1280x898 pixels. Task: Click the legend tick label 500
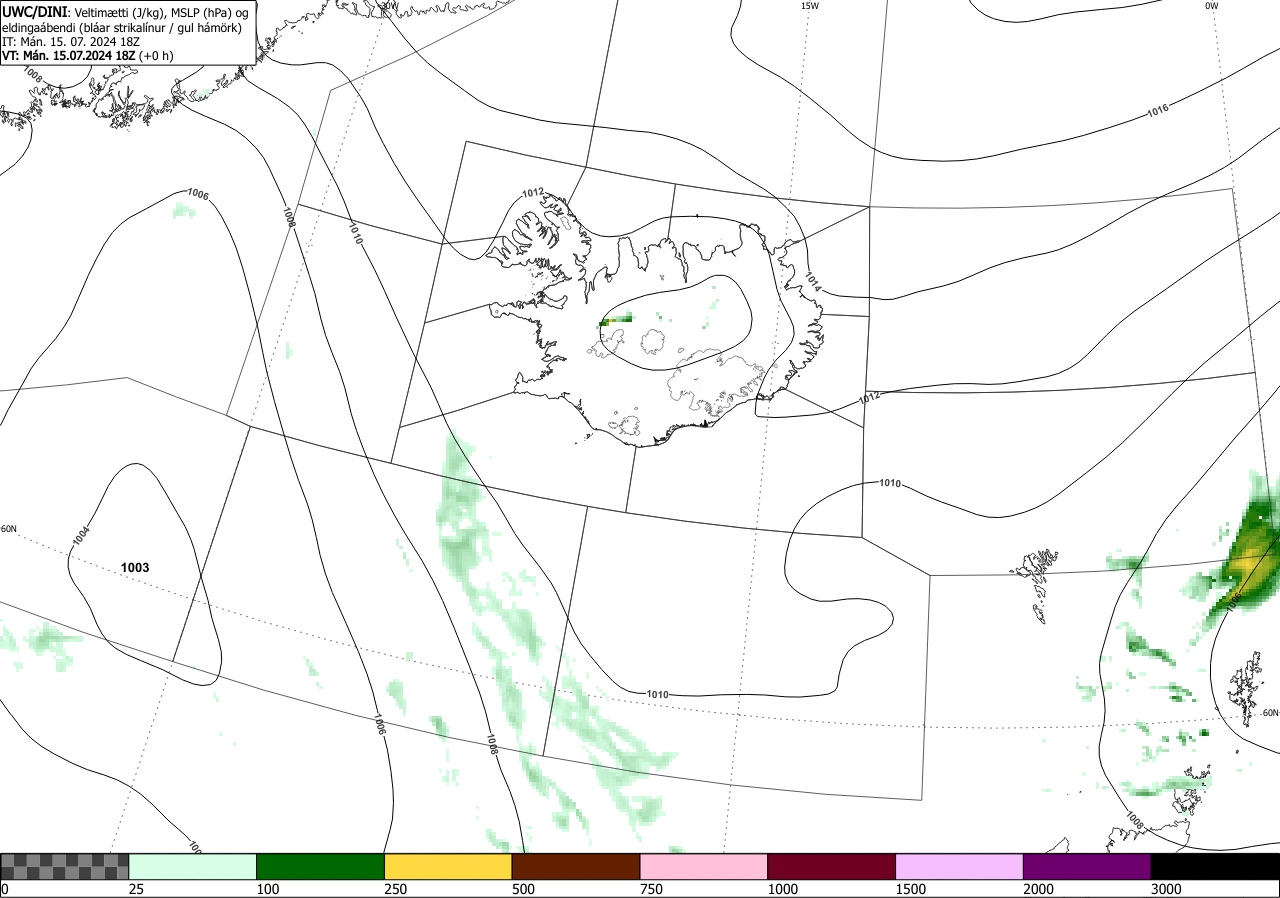[523, 889]
